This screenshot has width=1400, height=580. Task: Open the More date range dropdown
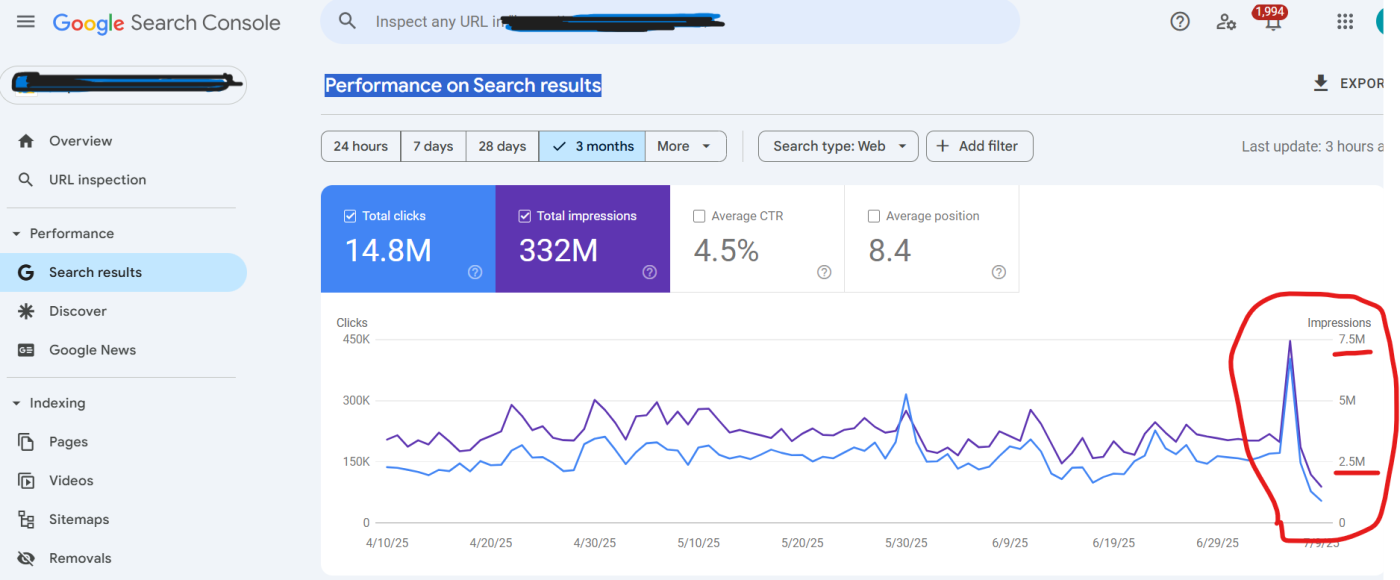click(x=685, y=146)
